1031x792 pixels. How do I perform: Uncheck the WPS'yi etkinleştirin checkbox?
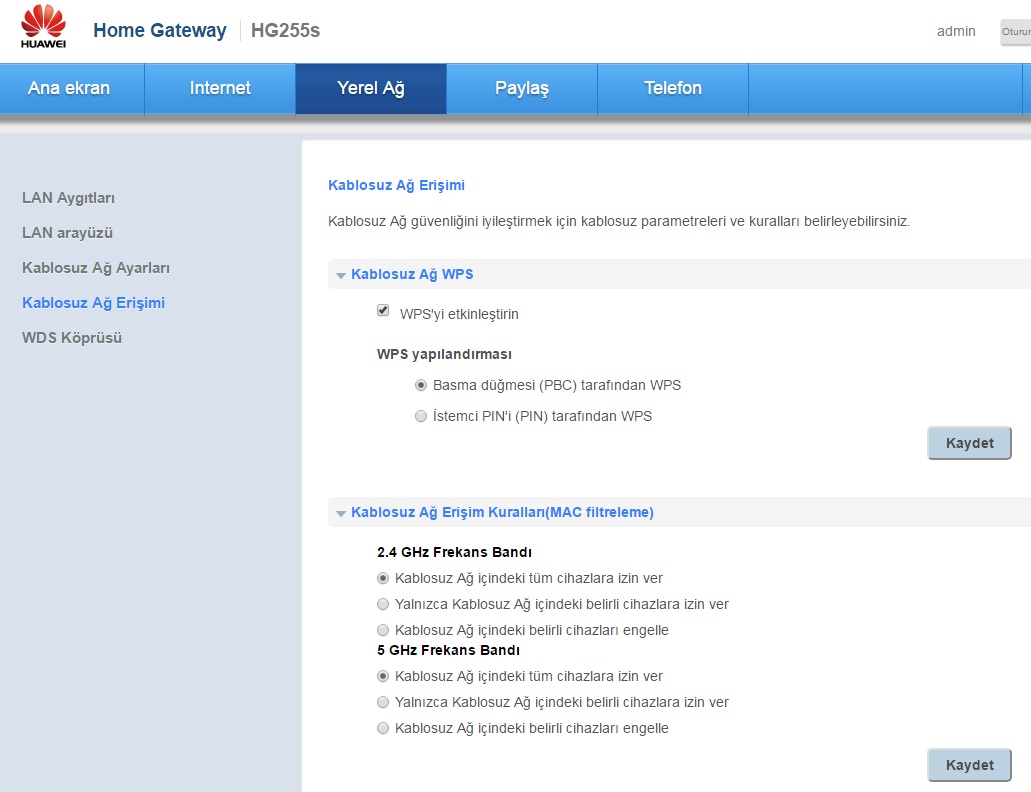[x=383, y=311]
